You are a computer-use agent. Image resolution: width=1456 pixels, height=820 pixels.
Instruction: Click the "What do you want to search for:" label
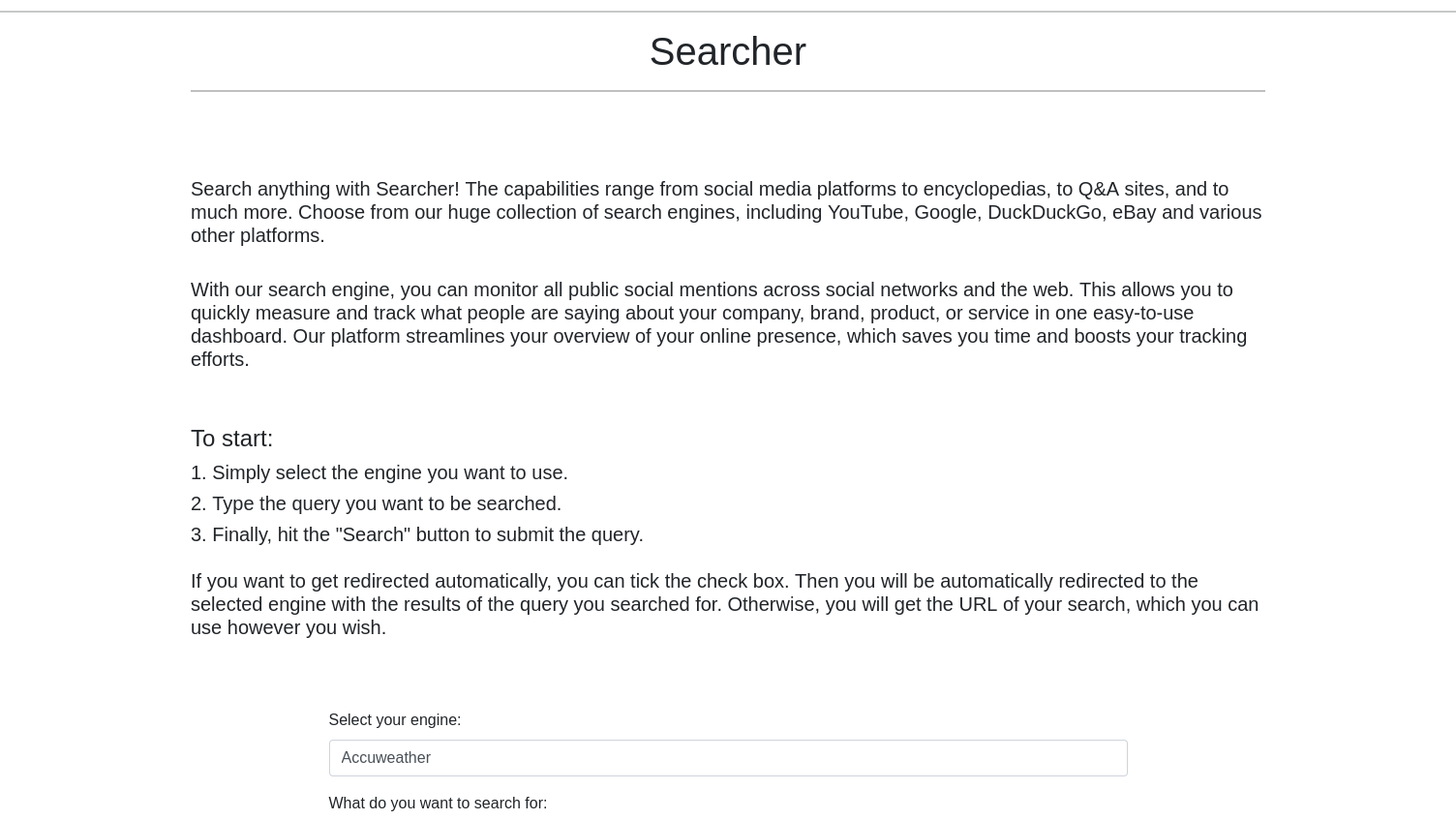click(x=438, y=803)
